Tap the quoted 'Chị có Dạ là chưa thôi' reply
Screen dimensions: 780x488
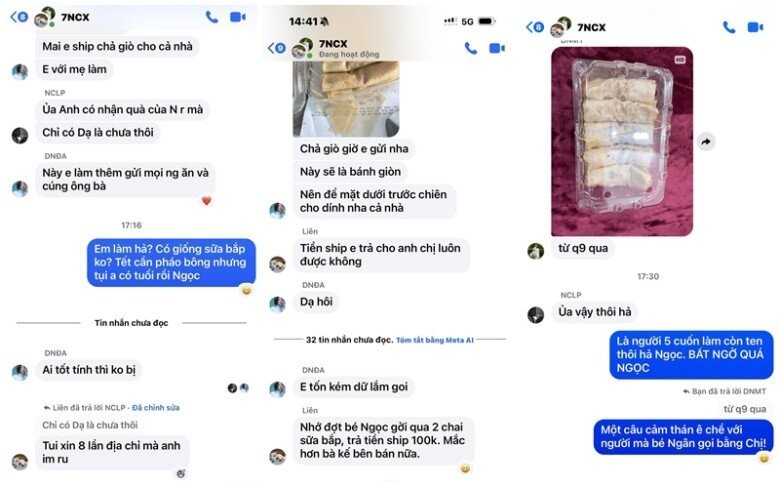click(90, 425)
